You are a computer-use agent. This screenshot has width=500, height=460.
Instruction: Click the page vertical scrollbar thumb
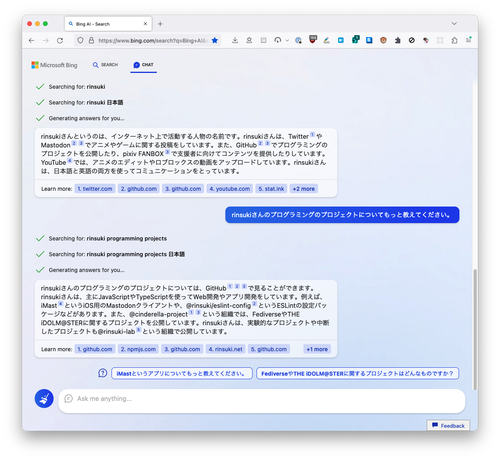[475, 329]
